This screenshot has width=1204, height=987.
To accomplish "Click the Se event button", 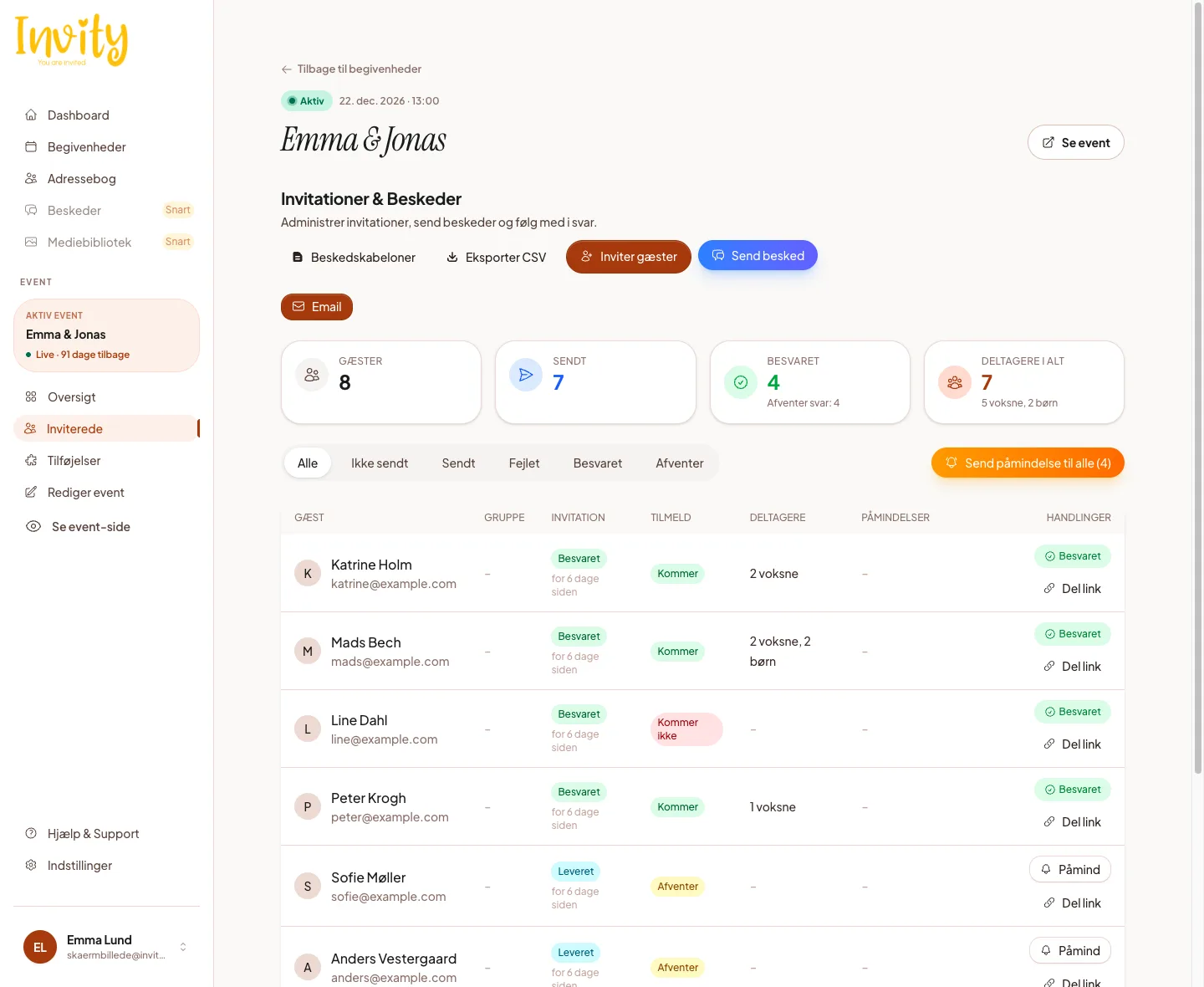I will [x=1075, y=143].
